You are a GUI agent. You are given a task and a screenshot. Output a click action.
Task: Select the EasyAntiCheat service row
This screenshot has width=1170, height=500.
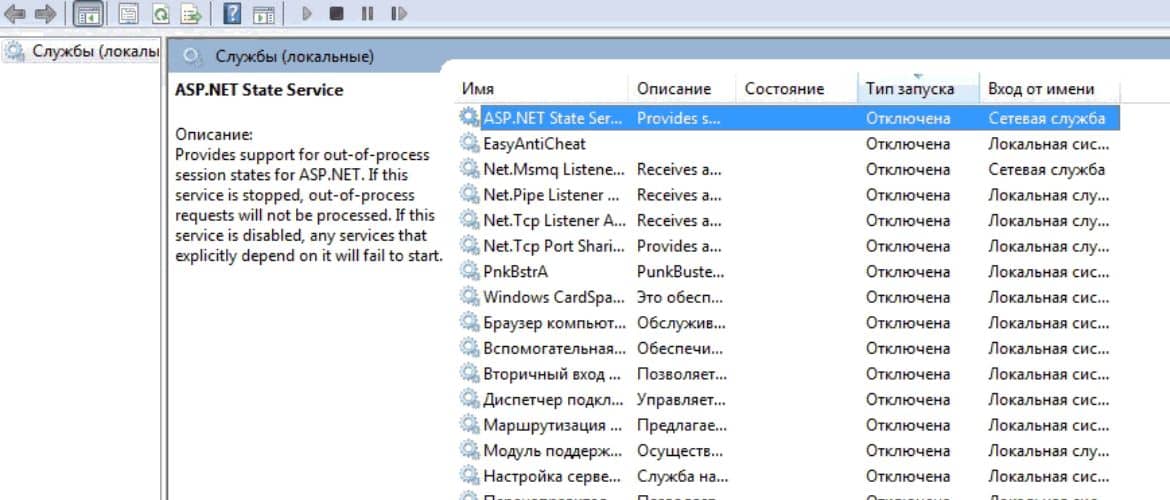click(x=534, y=144)
